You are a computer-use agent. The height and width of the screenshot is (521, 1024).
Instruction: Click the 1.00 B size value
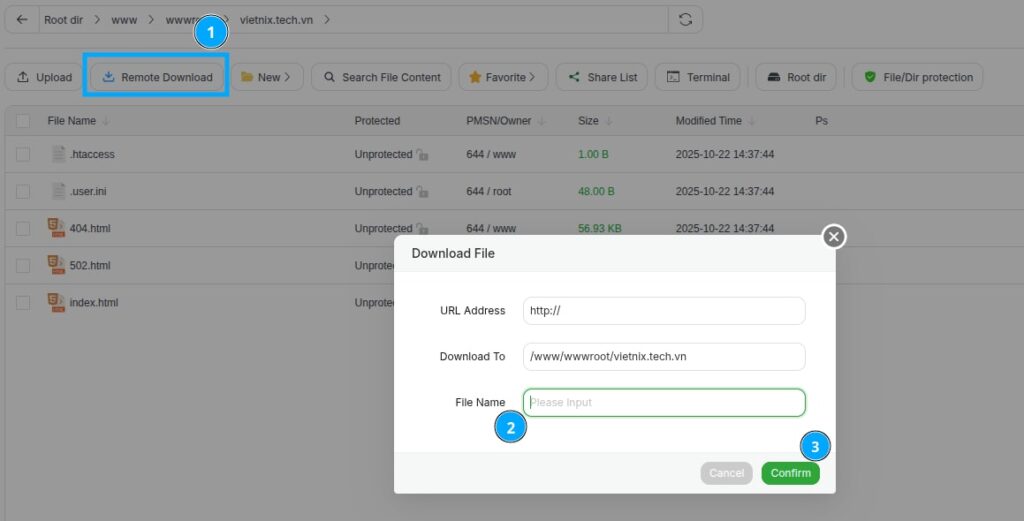[593, 154]
